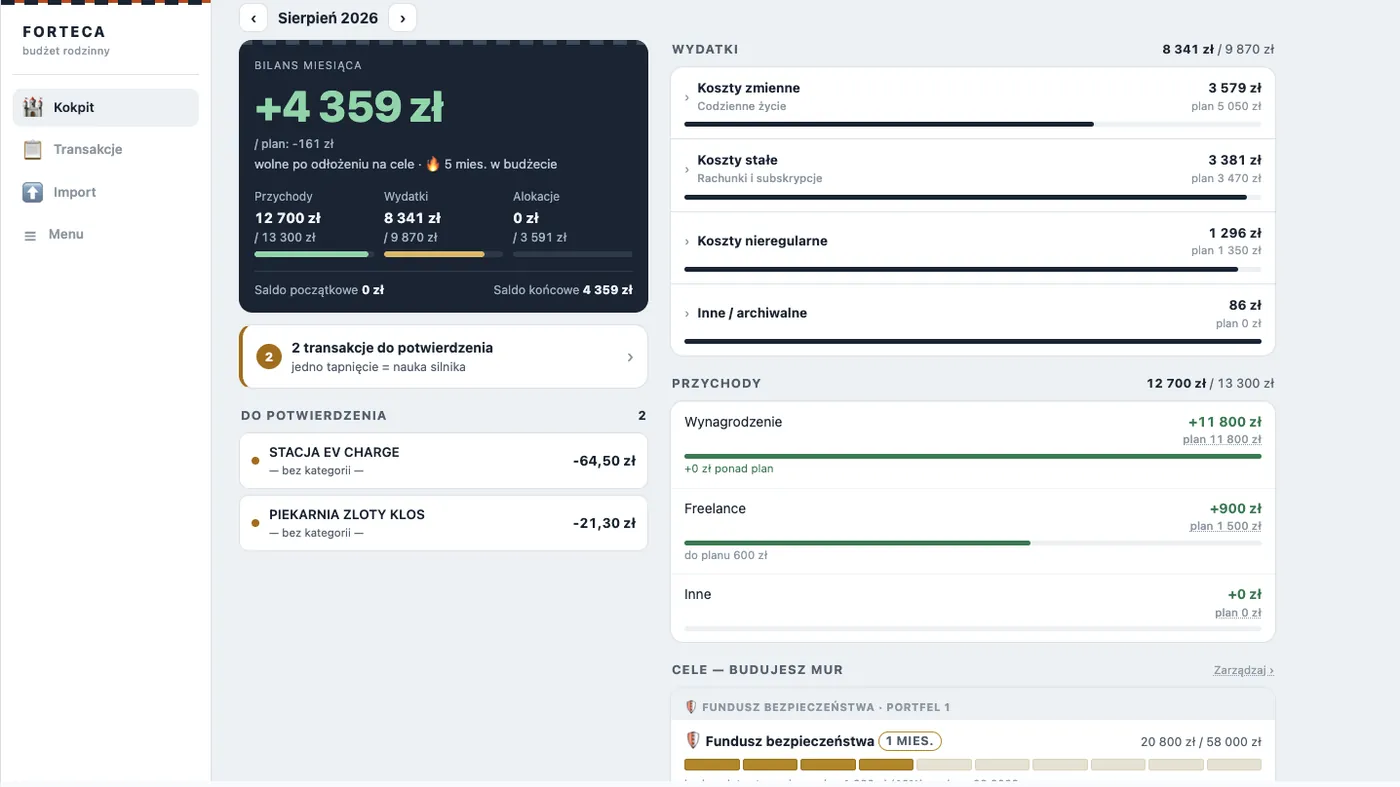1400x787 pixels.
Task: Open STACJA EV CHARGE transaction
Action: click(x=443, y=461)
